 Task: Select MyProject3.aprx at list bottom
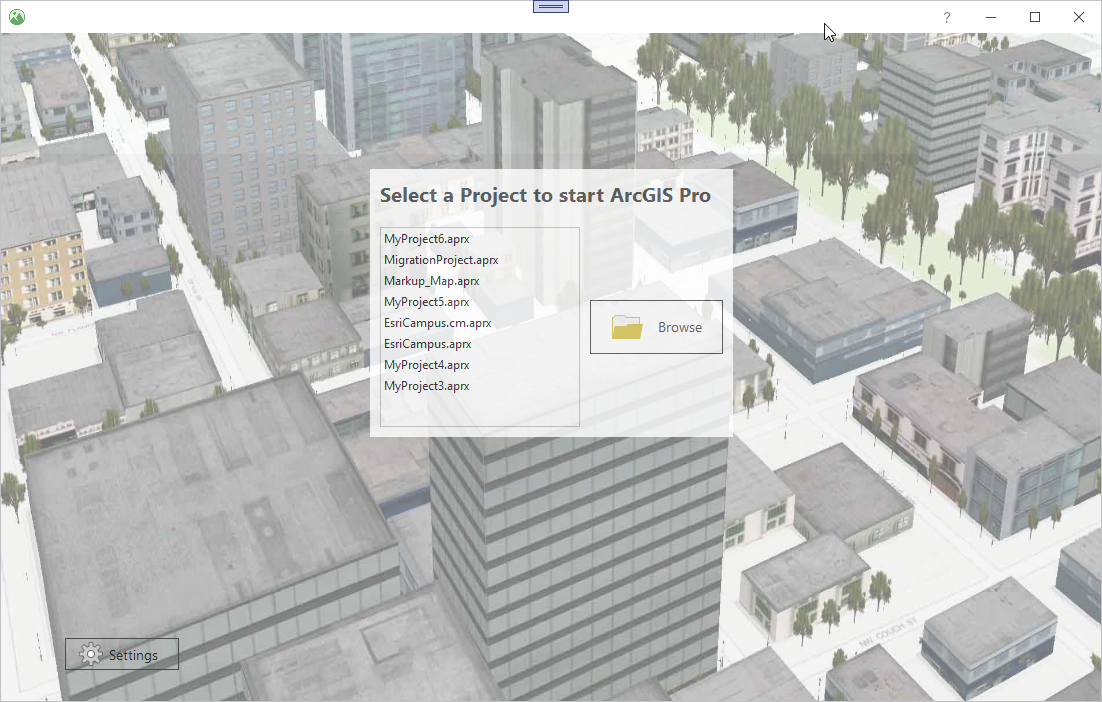click(x=426, y=386)
